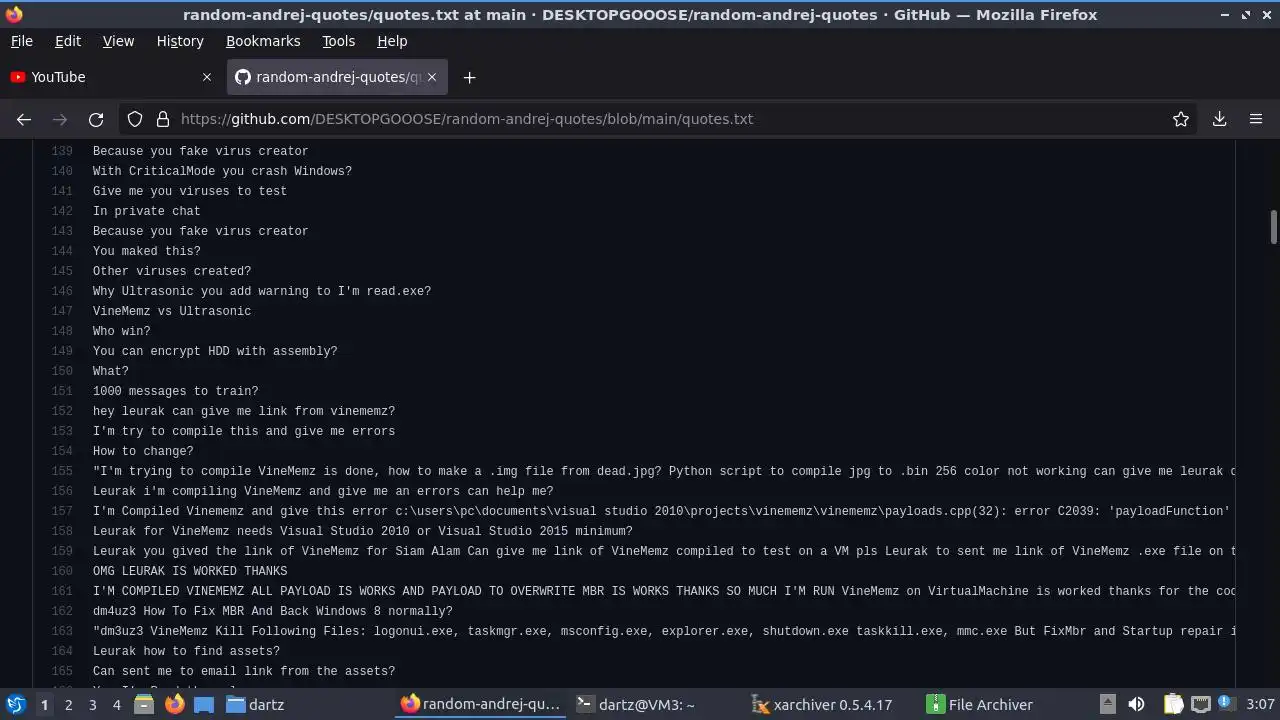Open a new browser tab
Screen dimensions: 1280x720
[x=469, y=77]
